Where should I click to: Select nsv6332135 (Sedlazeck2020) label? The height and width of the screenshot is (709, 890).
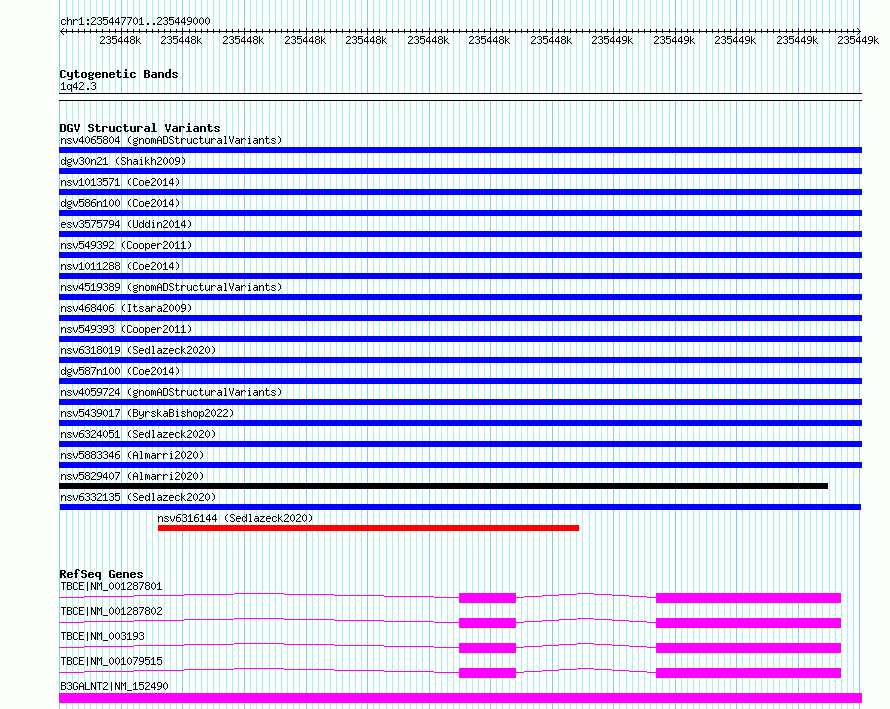pyautogui.click(x=138, y=497)
